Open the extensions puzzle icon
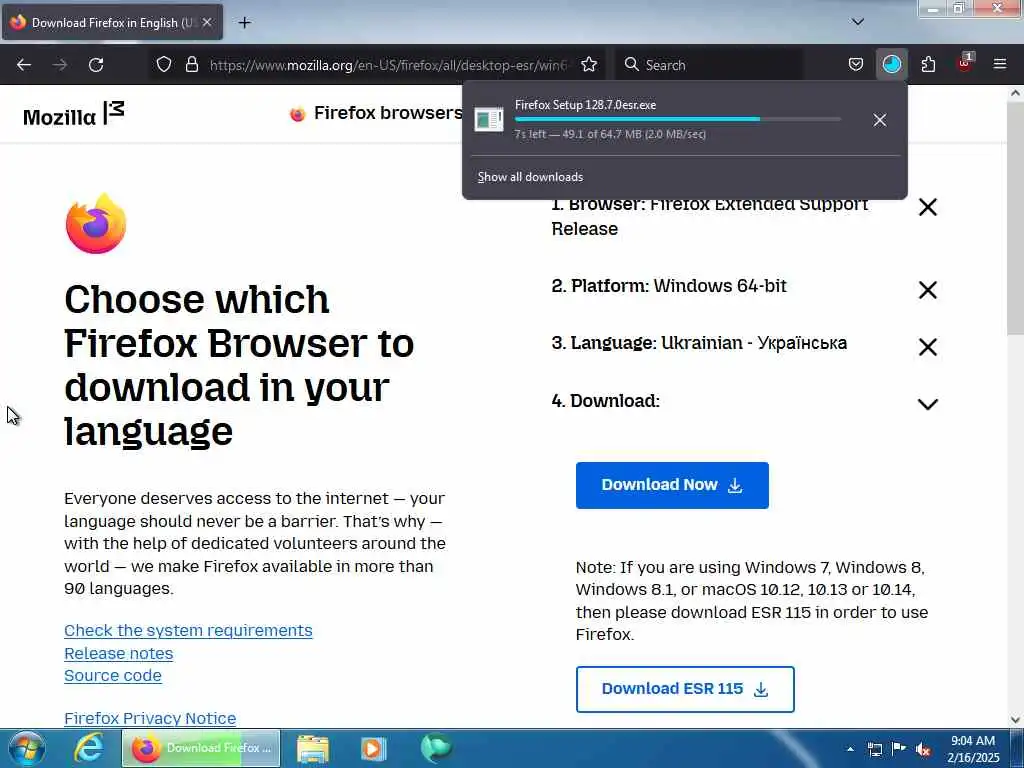Screen dimensions: 1024x768 (928, 64)
